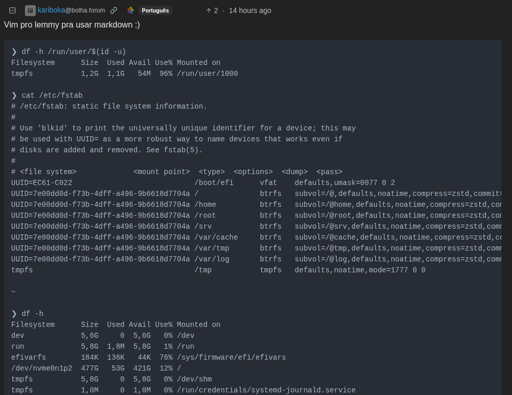Click the '/srv' mount point entry
The width and height of the screenshot is (512, 395).
pyautogui.click(x=203, y=226)
